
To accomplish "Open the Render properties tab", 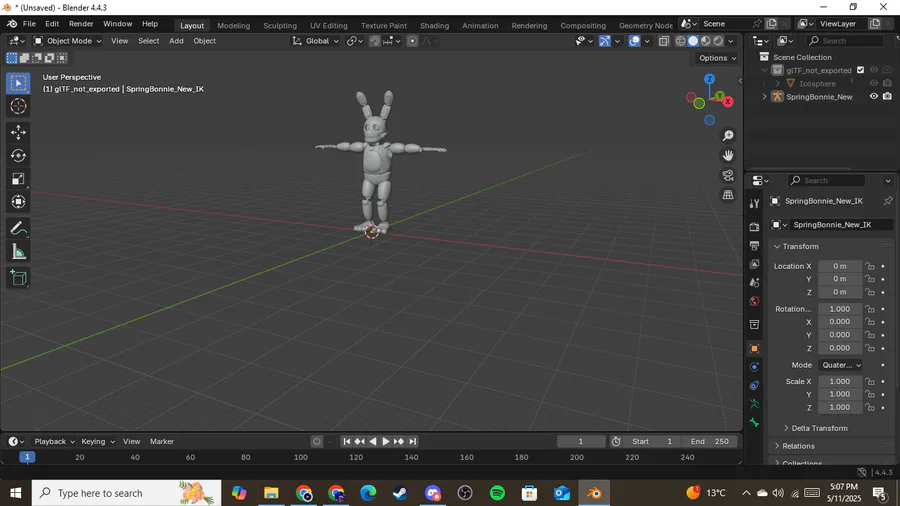I will [754, 227].
